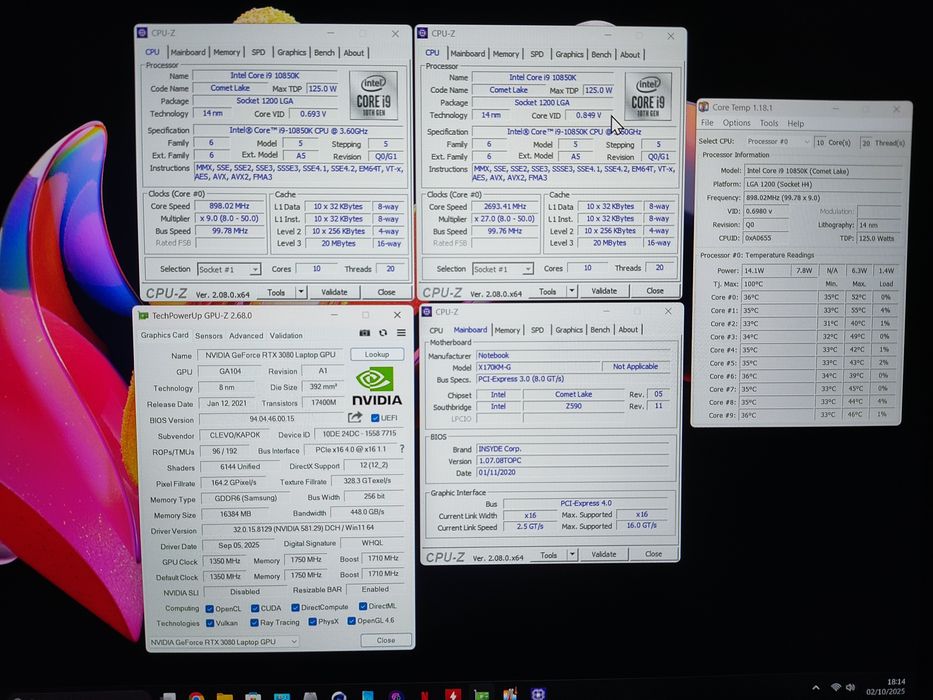Toggle the UEFI checkbox in GPU-Z
The width and height of the screenshot is (933, 700).
[x=375, y=418]
